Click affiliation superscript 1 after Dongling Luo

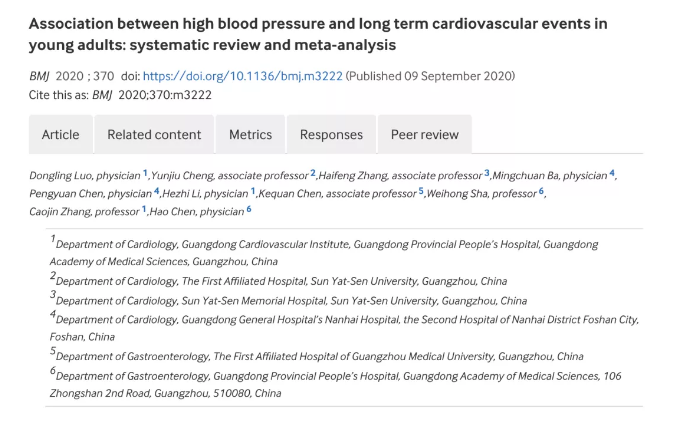pos(145,173)
